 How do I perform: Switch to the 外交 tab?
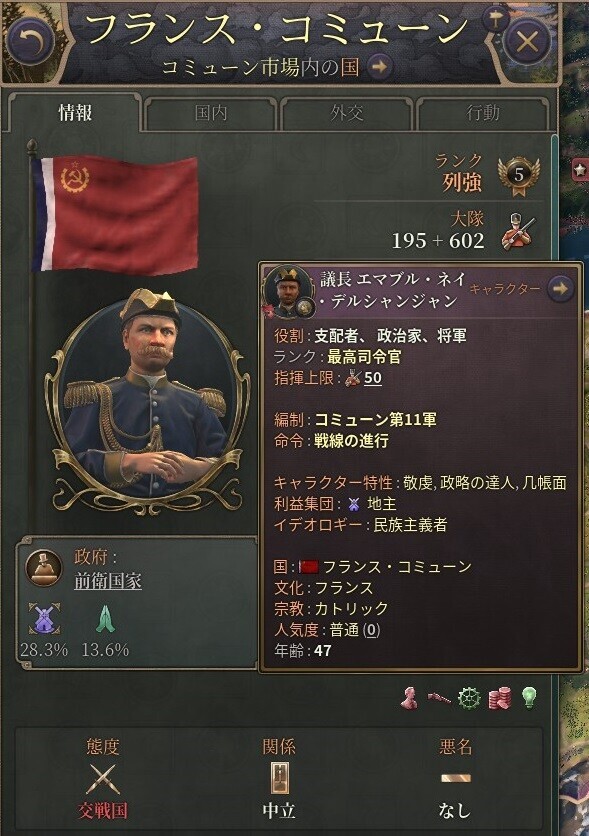(346, 113)
